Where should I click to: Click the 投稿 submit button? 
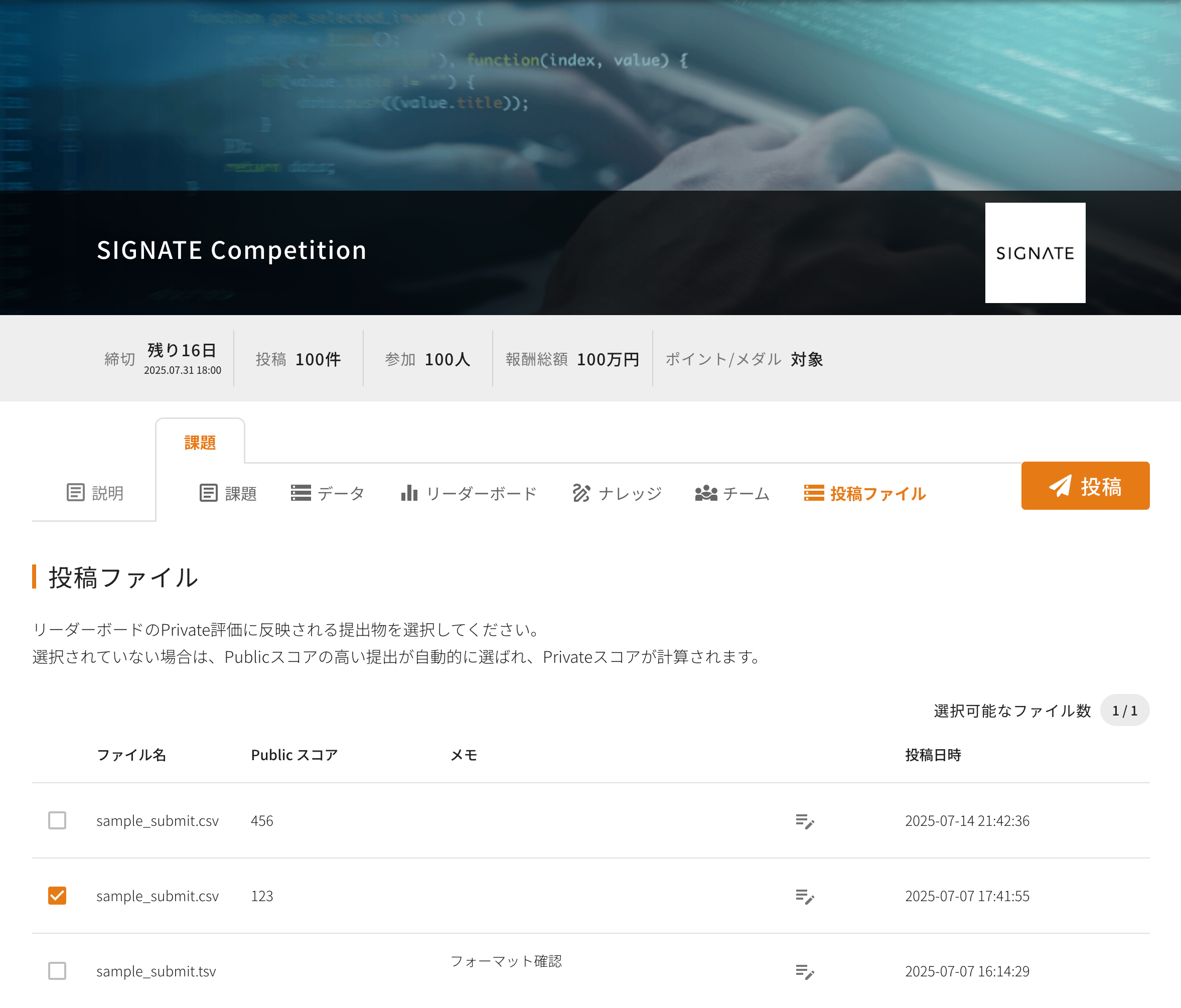coord(1085,486)
